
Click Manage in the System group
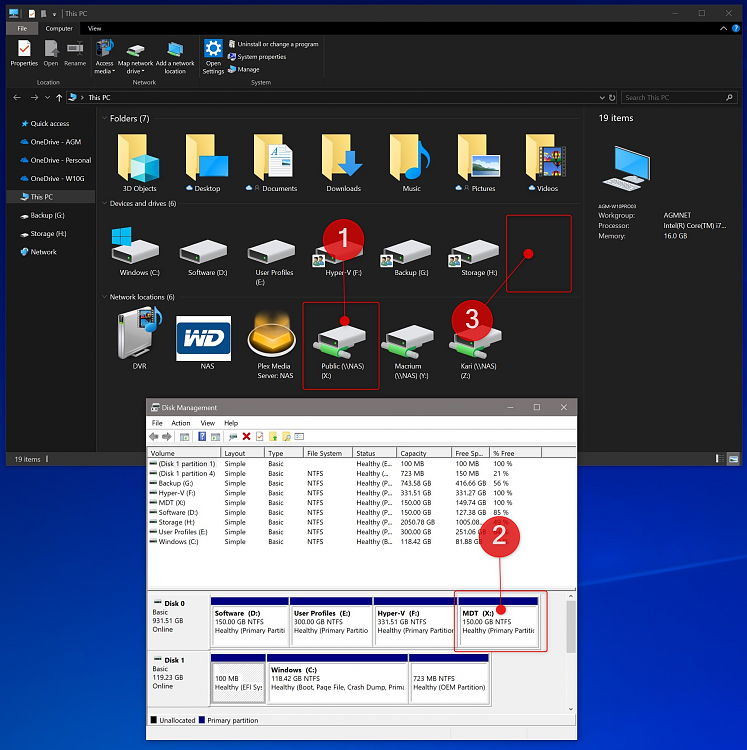tap(243, 69)
